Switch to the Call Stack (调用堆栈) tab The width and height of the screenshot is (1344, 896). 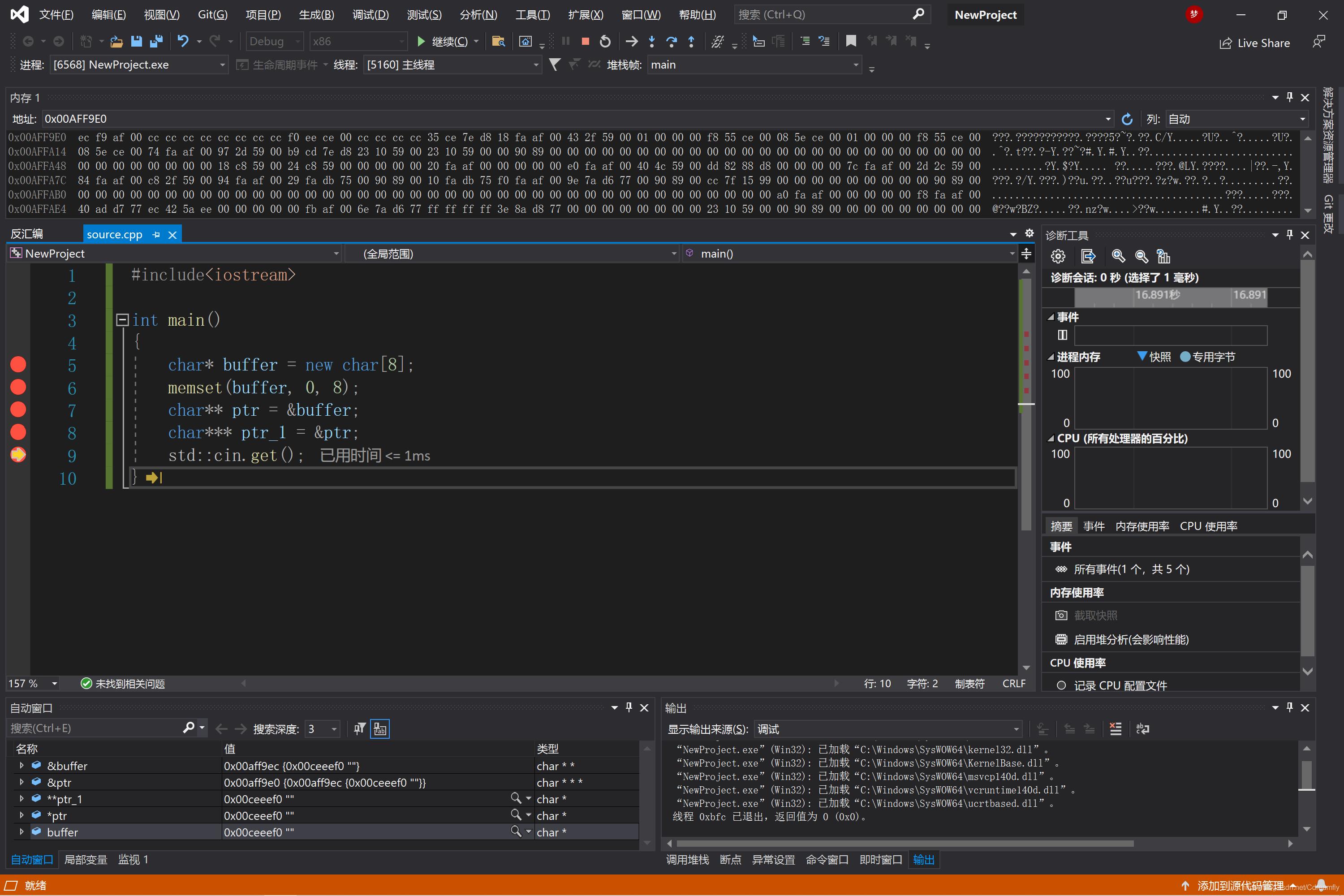coord(687,859)
